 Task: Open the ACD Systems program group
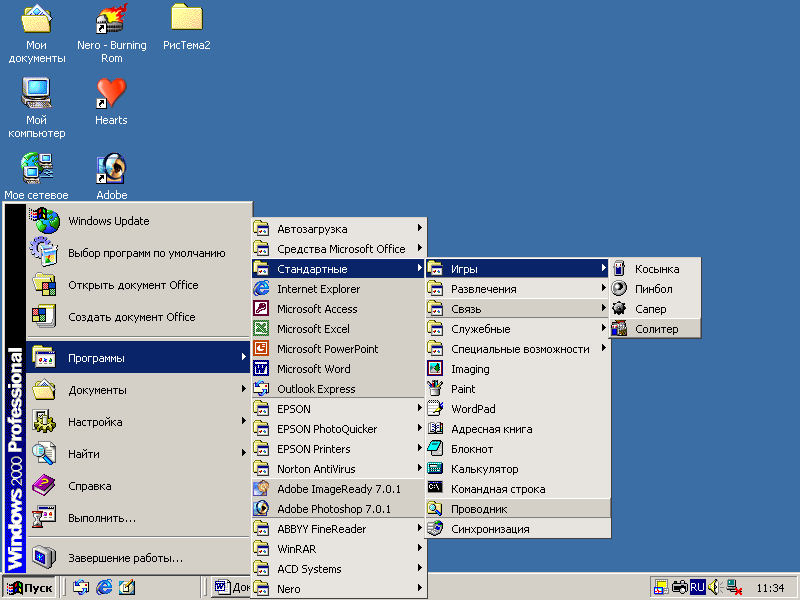[x=339, y=569]
